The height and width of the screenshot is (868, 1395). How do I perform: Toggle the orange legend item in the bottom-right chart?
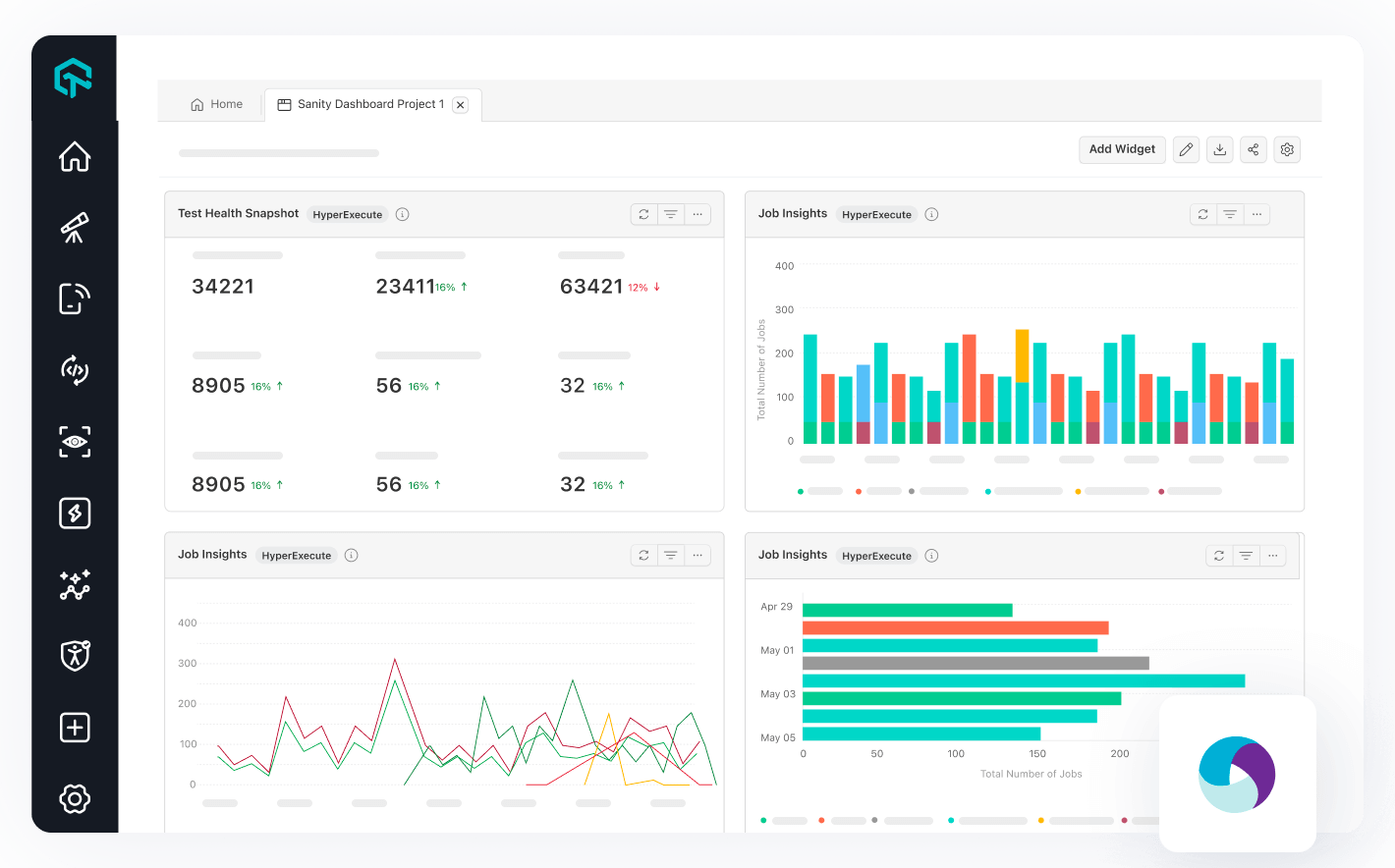tap(821, 820)
